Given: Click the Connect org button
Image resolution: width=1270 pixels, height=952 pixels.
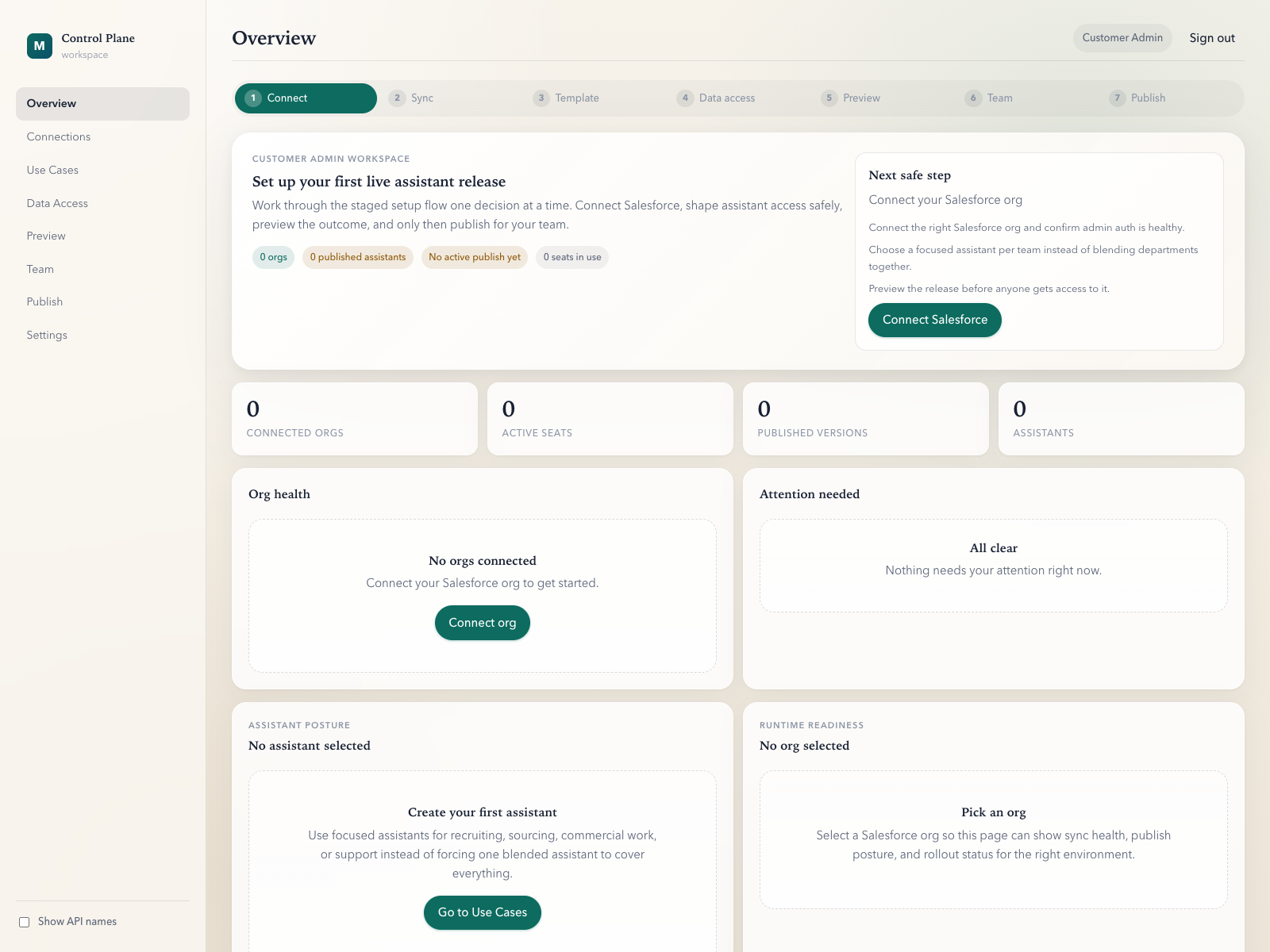Looking at the screenshot, I should [482, 623].
